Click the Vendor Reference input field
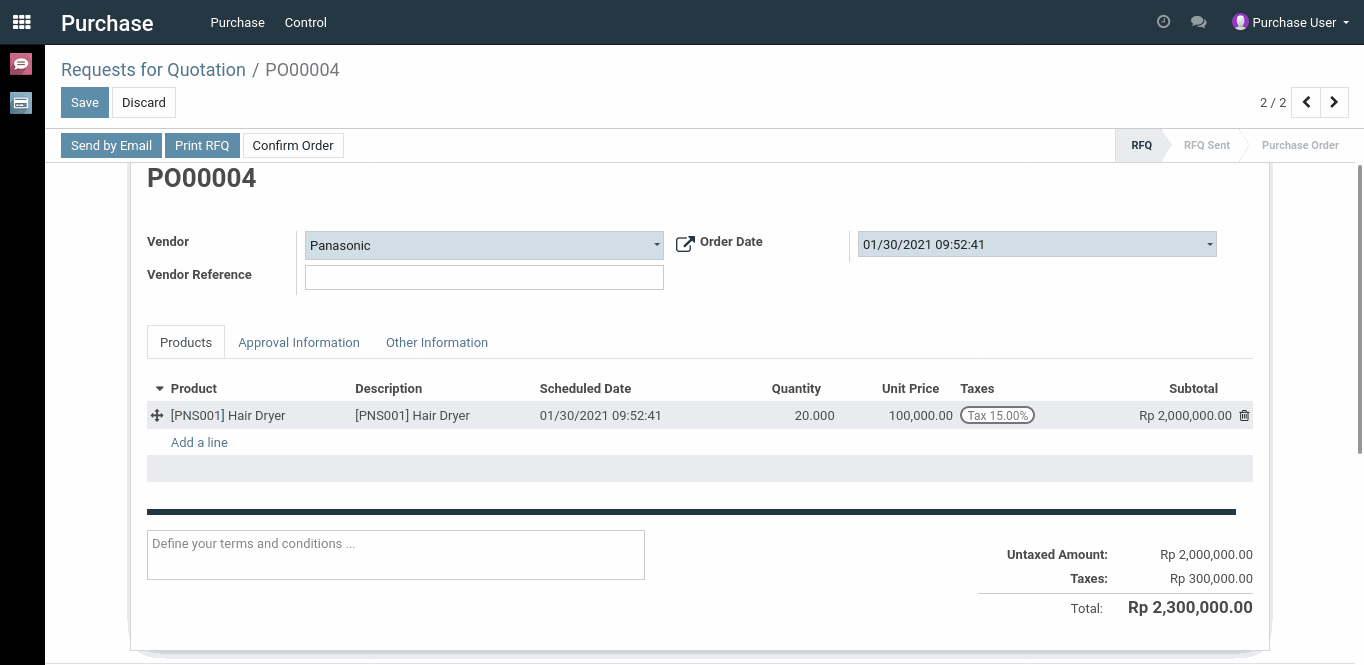This screenshot has width=1364, height=665. coord(484,277)
